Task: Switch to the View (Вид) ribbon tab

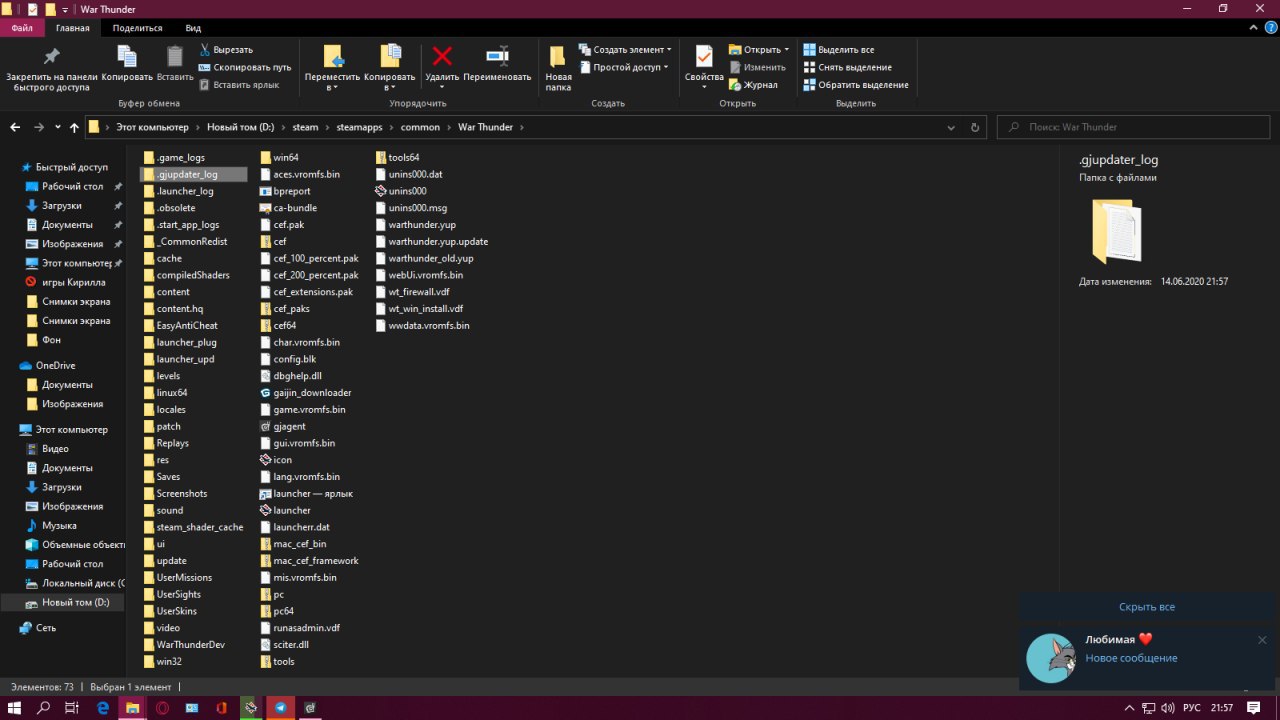Action: tap(193, 28)
